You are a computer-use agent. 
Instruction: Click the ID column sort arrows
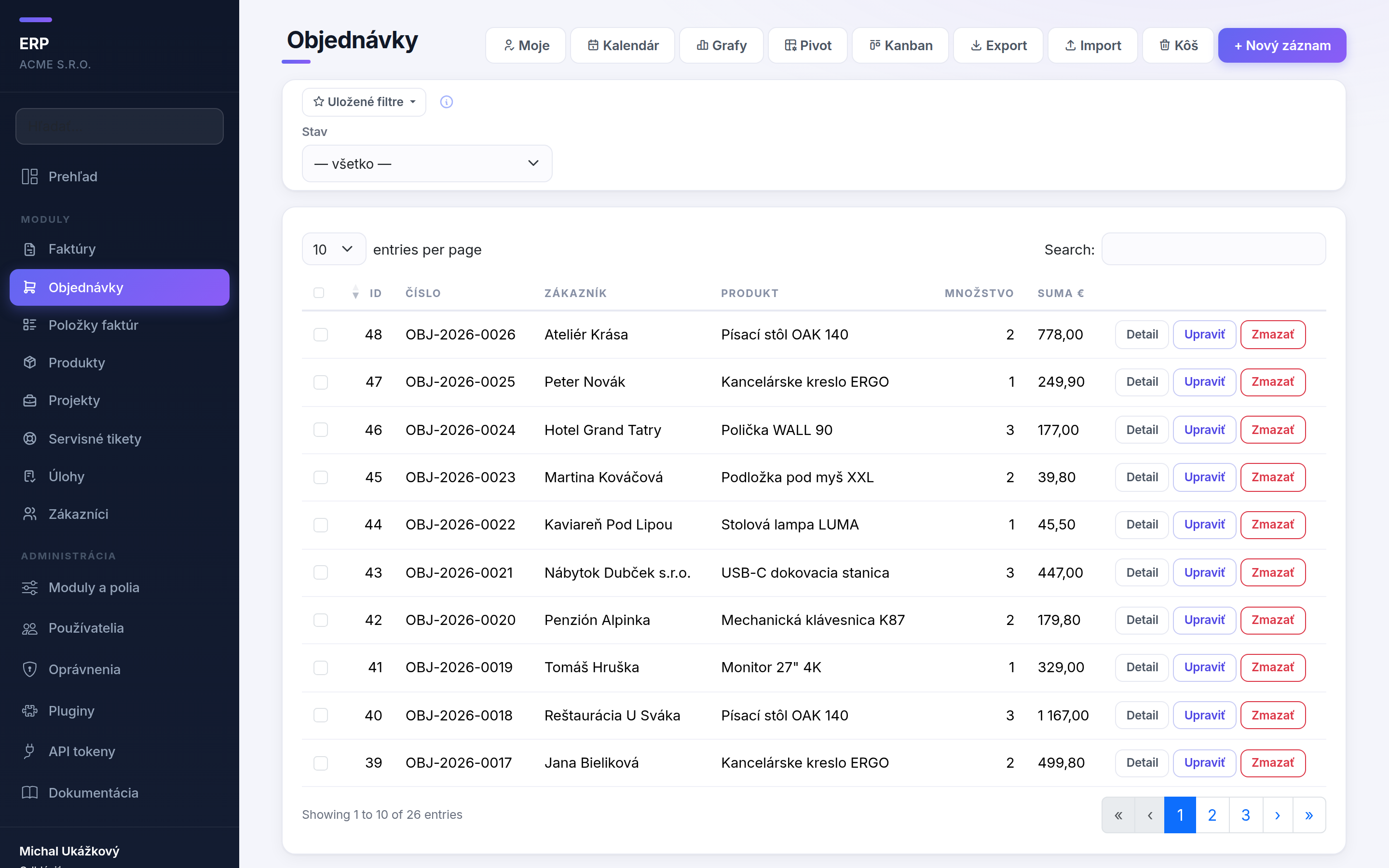pyautogui.click(x=356, y=293)
